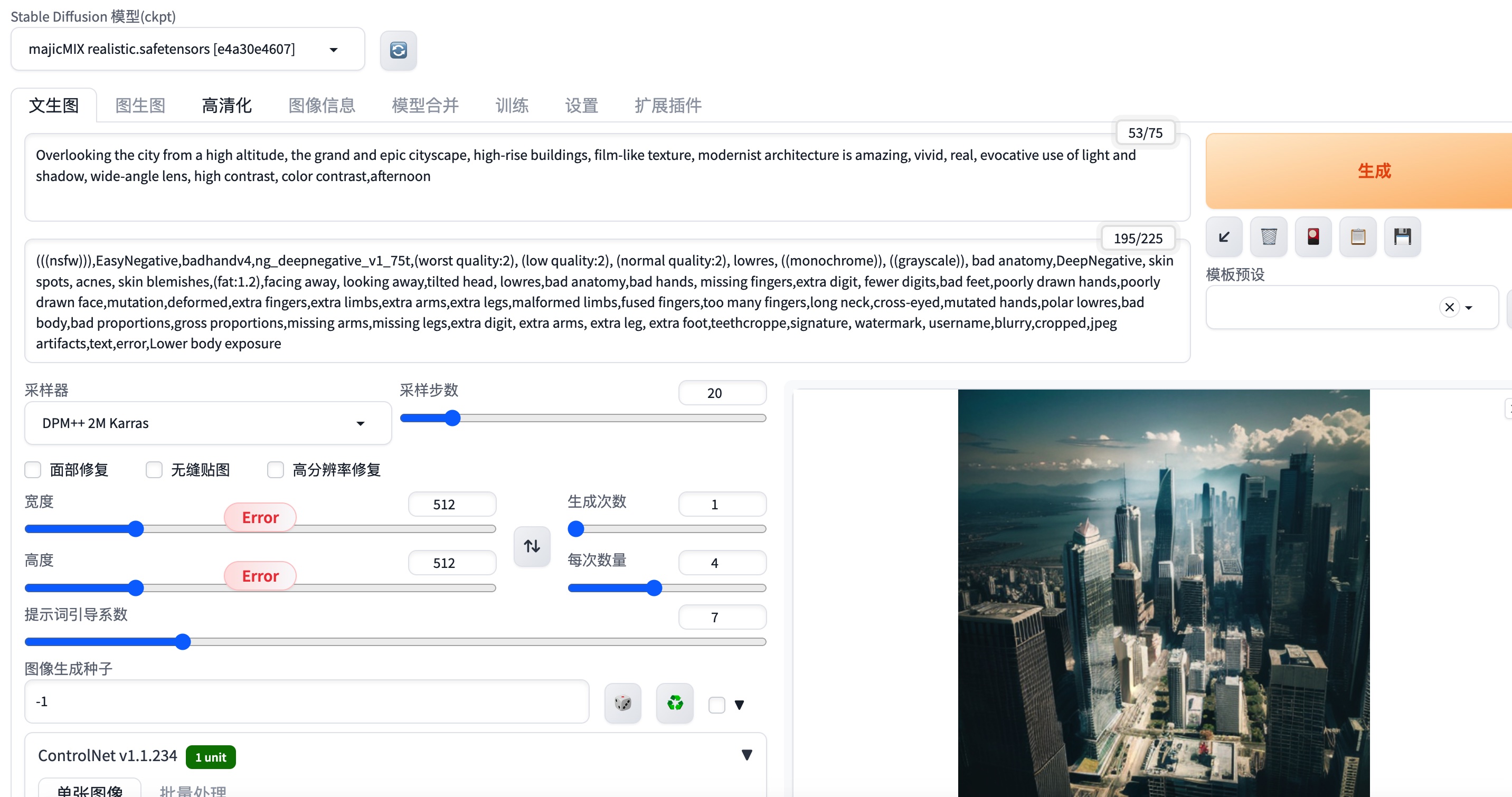Click the 宽度 slider handle
Viewport: 1512px width, 797px height.
pyautogui.click(x=136, y=529)
